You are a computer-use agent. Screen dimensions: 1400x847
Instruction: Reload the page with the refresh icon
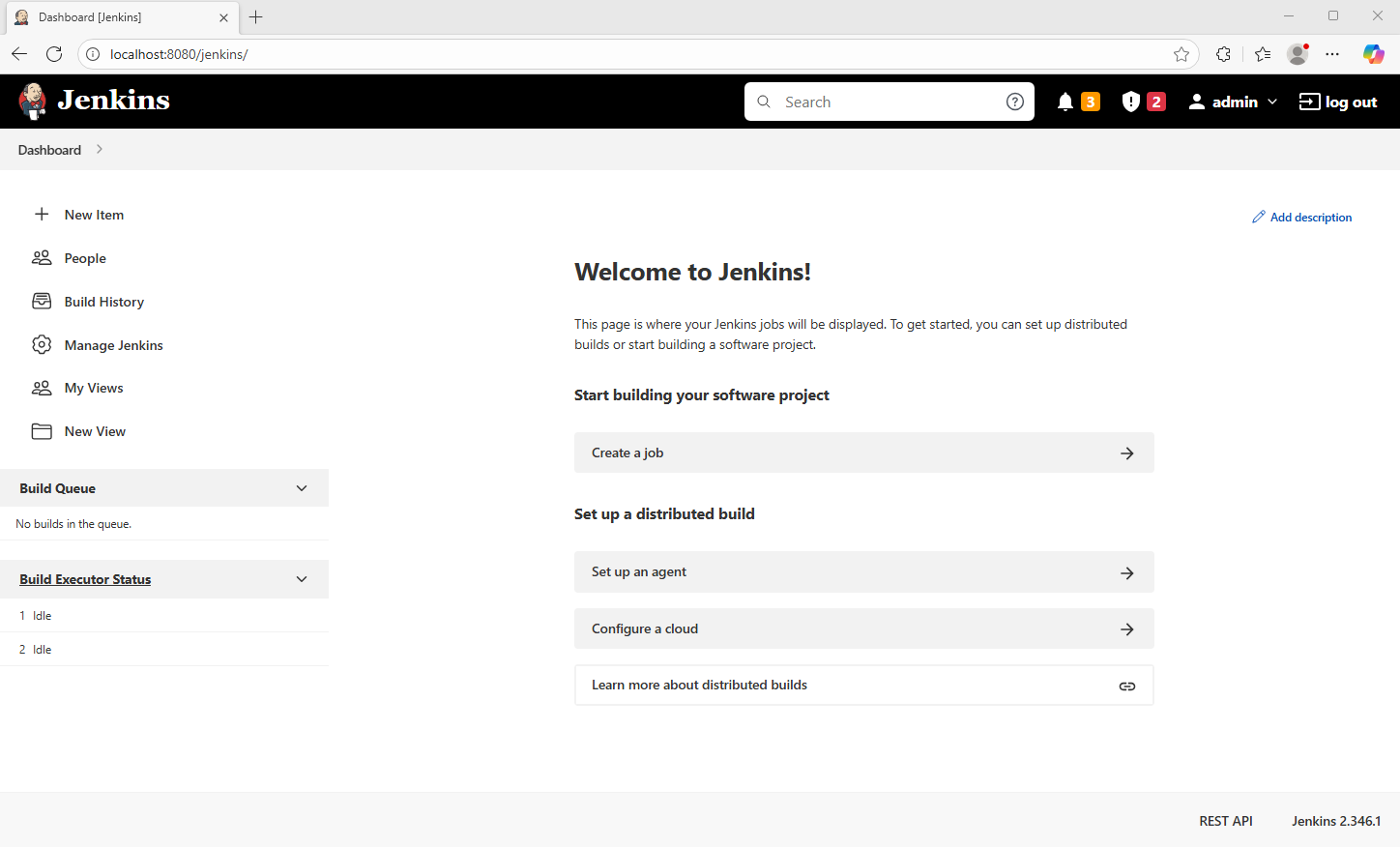54,54
